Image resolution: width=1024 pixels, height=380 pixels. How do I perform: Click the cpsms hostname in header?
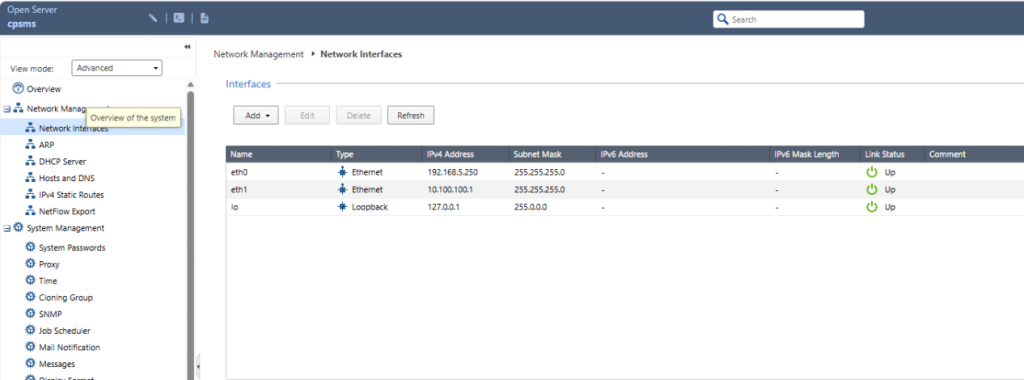coord(22,23)
